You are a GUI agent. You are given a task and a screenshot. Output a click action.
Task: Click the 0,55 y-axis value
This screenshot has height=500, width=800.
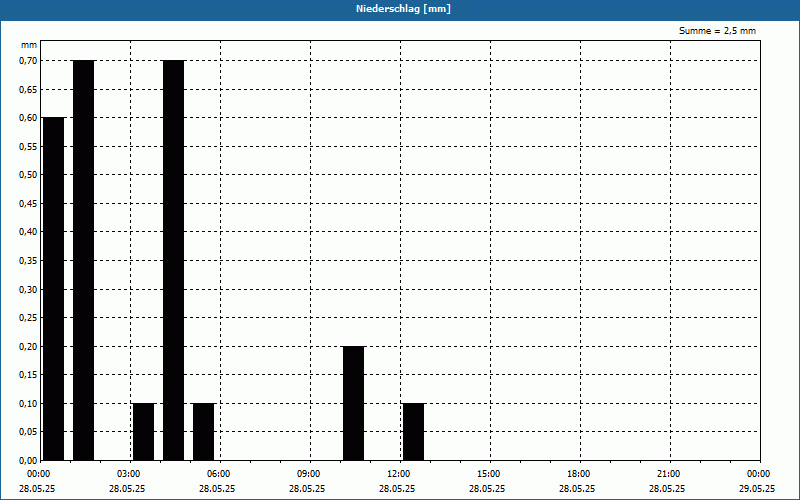[28, 146]
